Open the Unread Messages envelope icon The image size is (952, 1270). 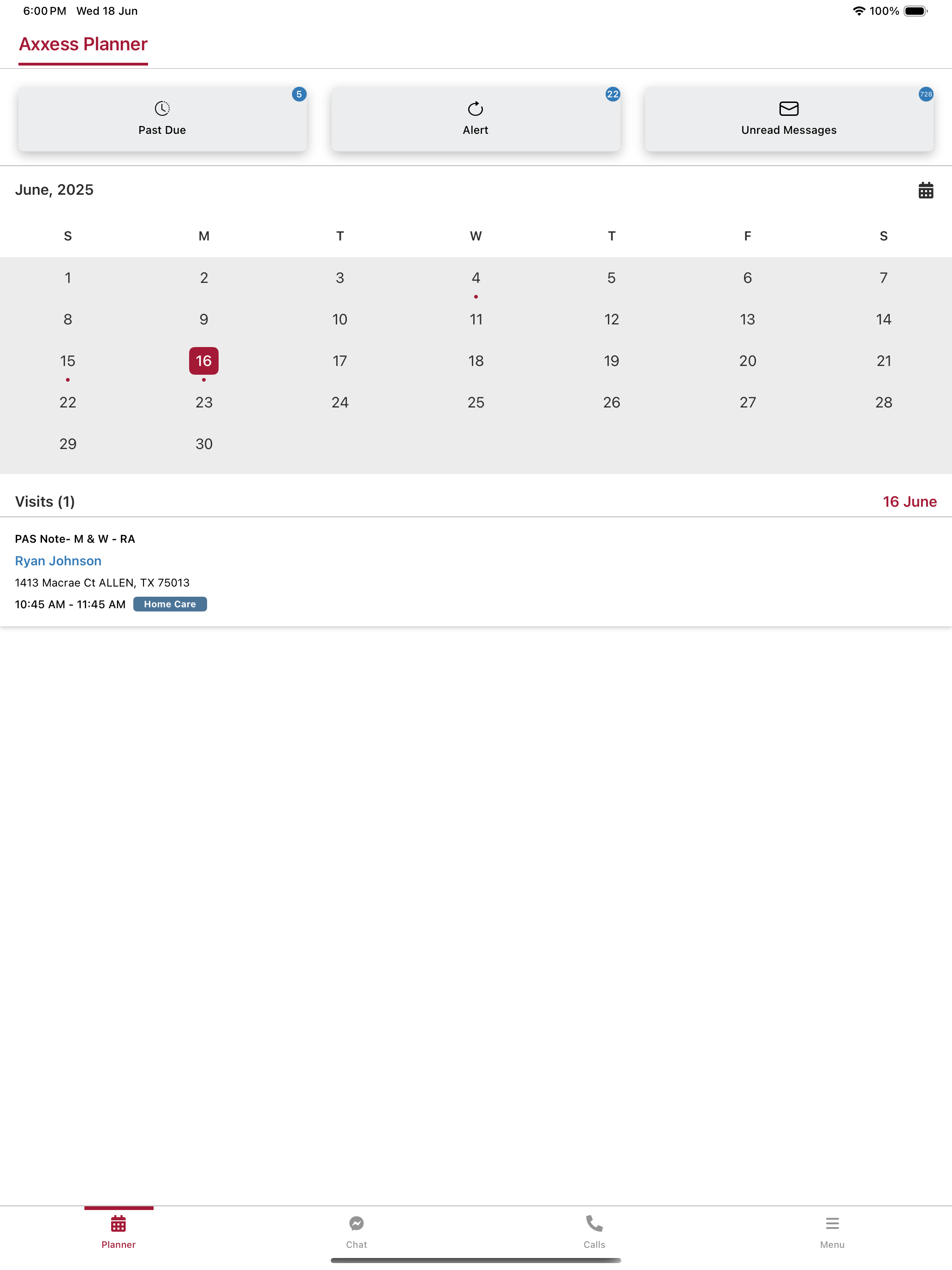(789, 108)
